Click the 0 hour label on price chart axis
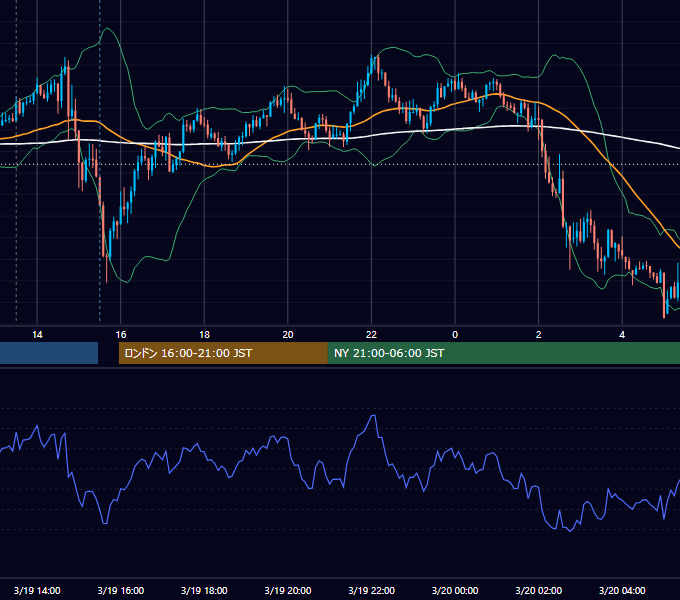The image size is (680, 600). (x=455, y=335)
